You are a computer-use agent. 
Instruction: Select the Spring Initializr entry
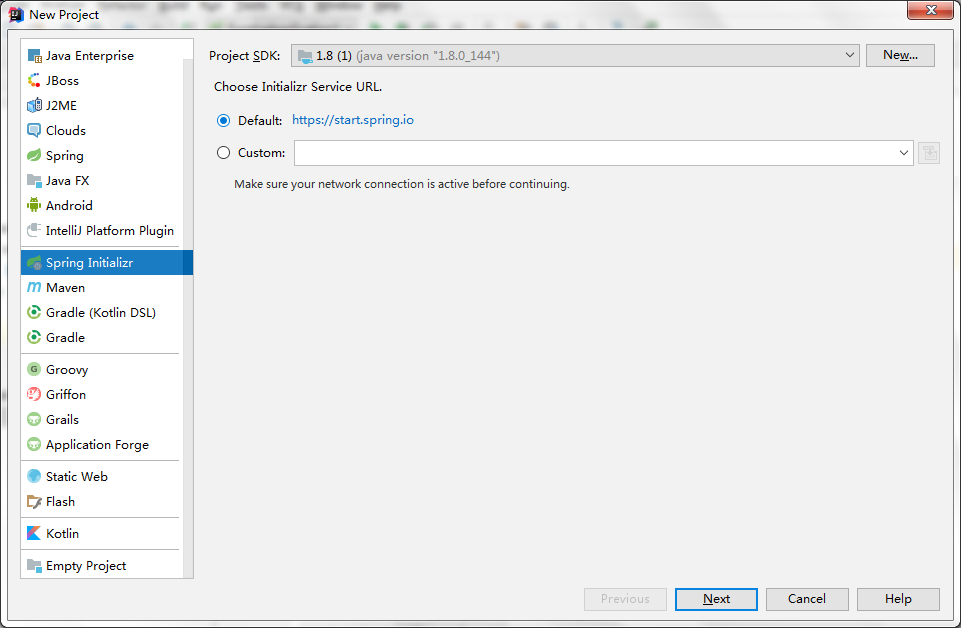point(107,262)
